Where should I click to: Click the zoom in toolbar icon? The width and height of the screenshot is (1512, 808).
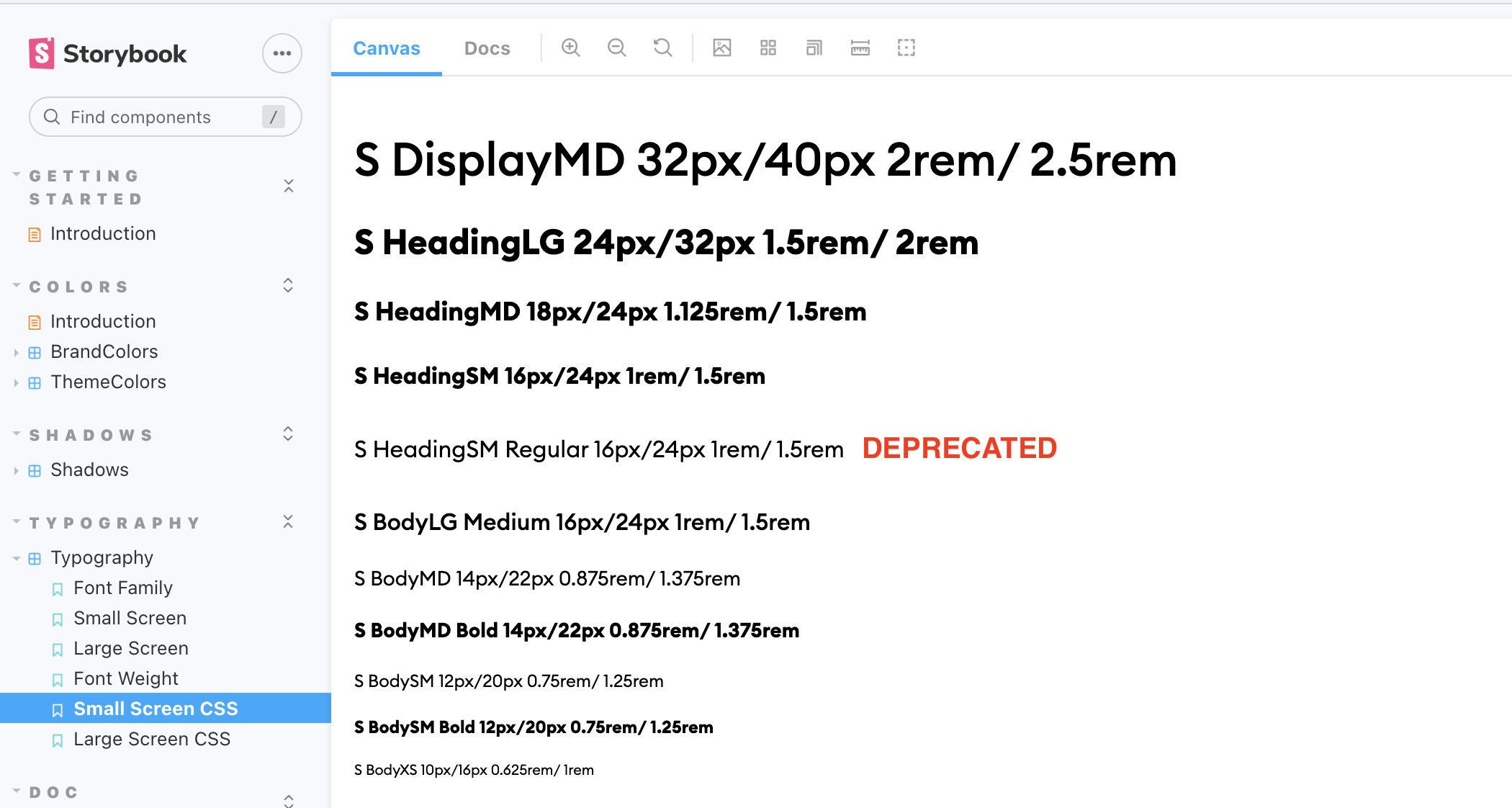tap(571, 48)
